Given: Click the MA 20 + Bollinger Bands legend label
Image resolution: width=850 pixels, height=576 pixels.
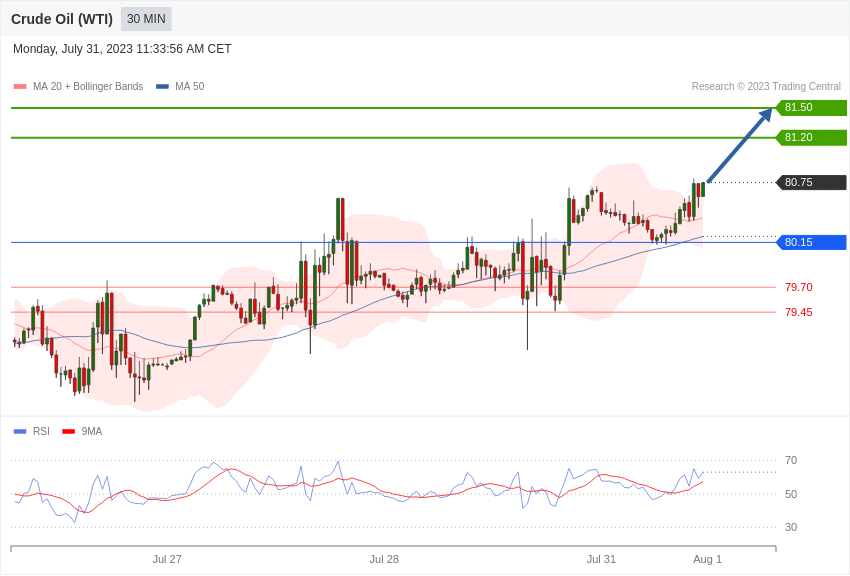Looking at the screenshot, I should (88, 87).
